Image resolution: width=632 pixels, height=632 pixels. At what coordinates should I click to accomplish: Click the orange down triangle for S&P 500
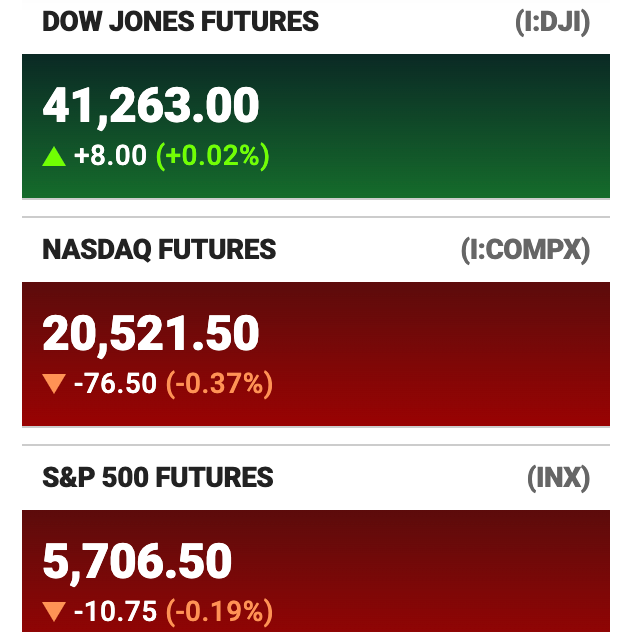54,611
